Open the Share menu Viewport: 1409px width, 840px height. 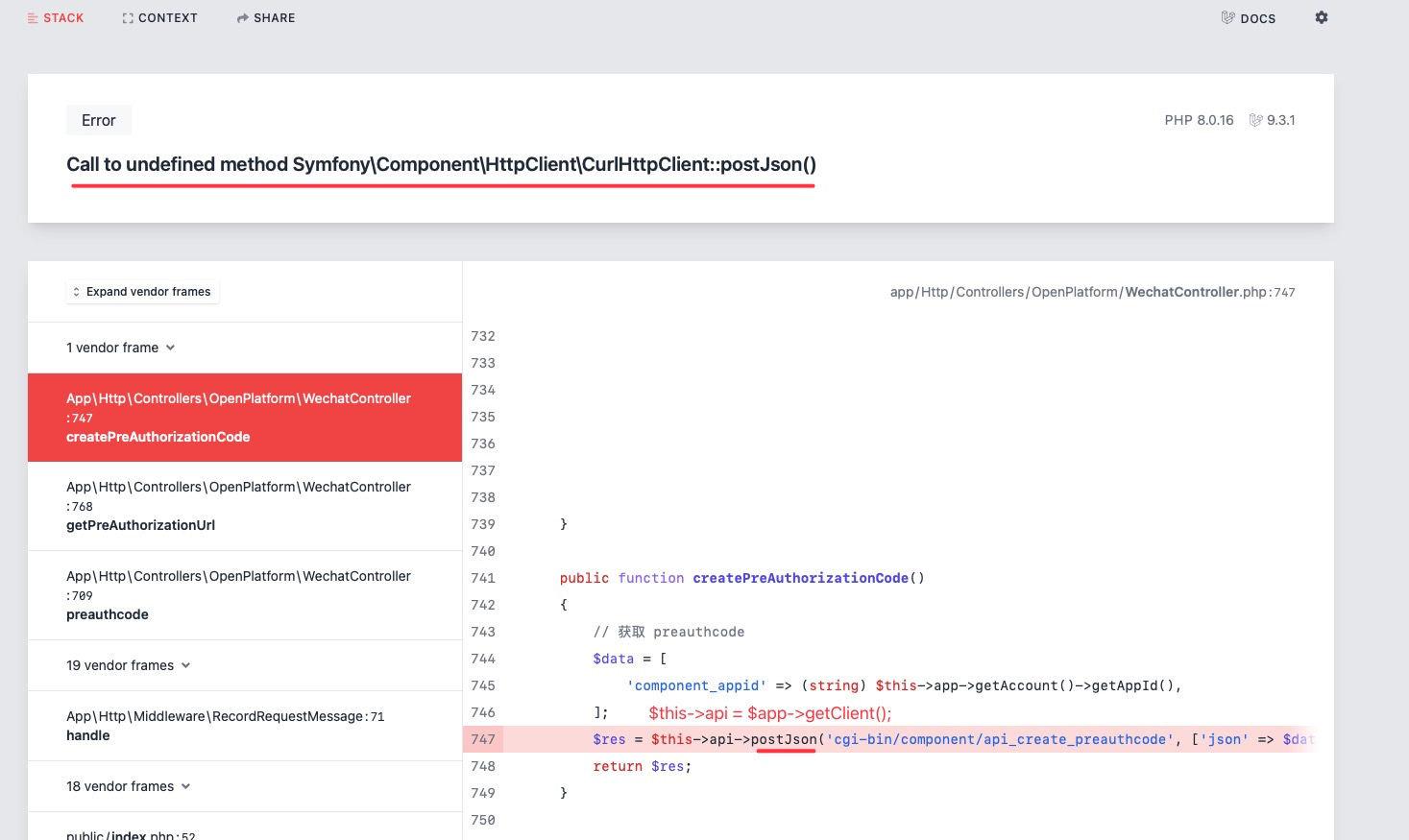(266, 18)
